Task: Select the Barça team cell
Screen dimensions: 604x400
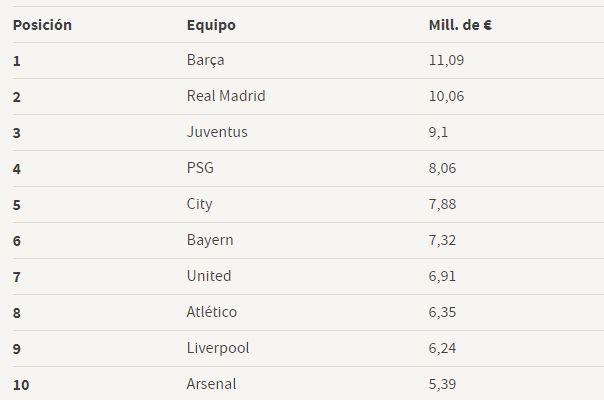Action: point(205,60)
